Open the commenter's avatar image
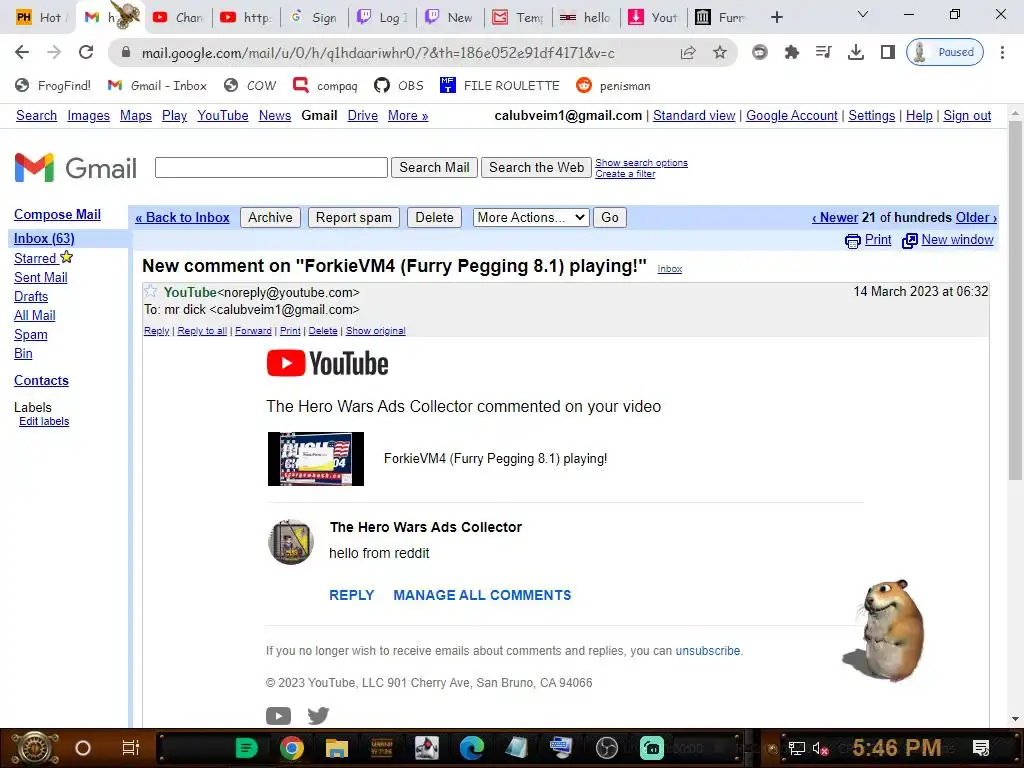This screenshot has height=768, width=1024. pos(291,542)
